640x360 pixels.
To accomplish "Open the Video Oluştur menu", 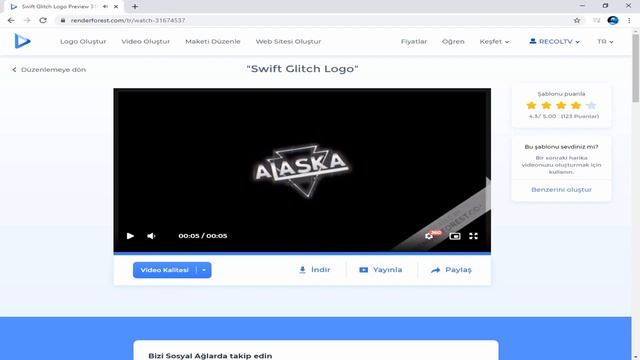I will pos(146,42).
